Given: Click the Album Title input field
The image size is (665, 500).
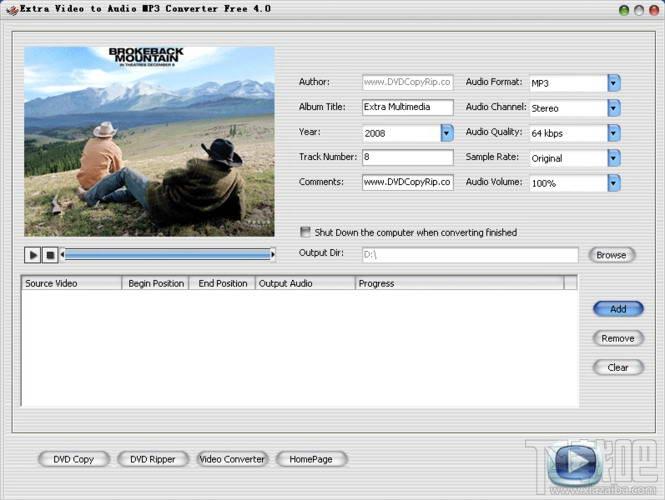Looking at the screenshot, I should coord(407,108).
